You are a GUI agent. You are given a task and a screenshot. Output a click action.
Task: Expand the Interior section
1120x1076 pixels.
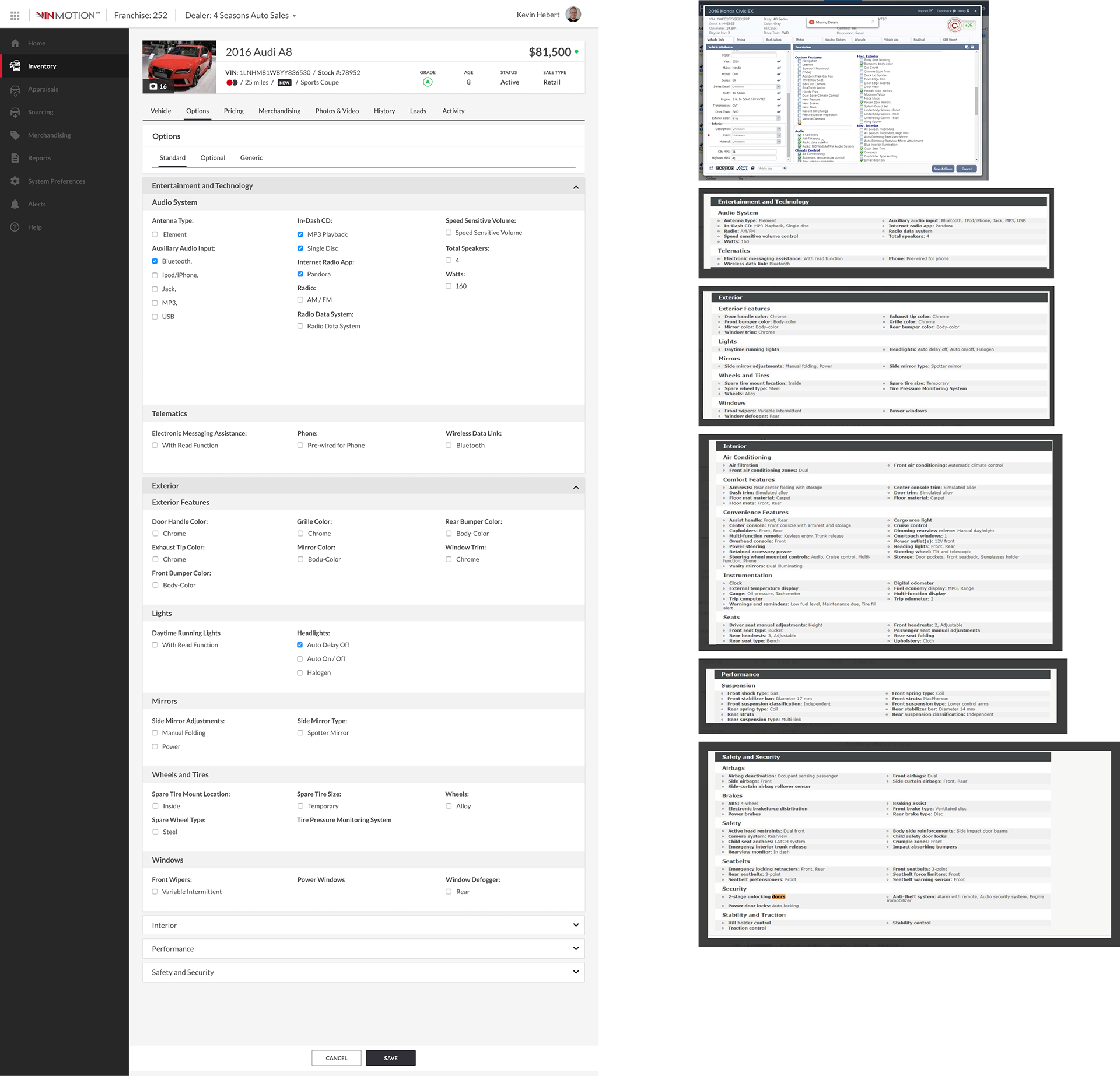[576, 926]
